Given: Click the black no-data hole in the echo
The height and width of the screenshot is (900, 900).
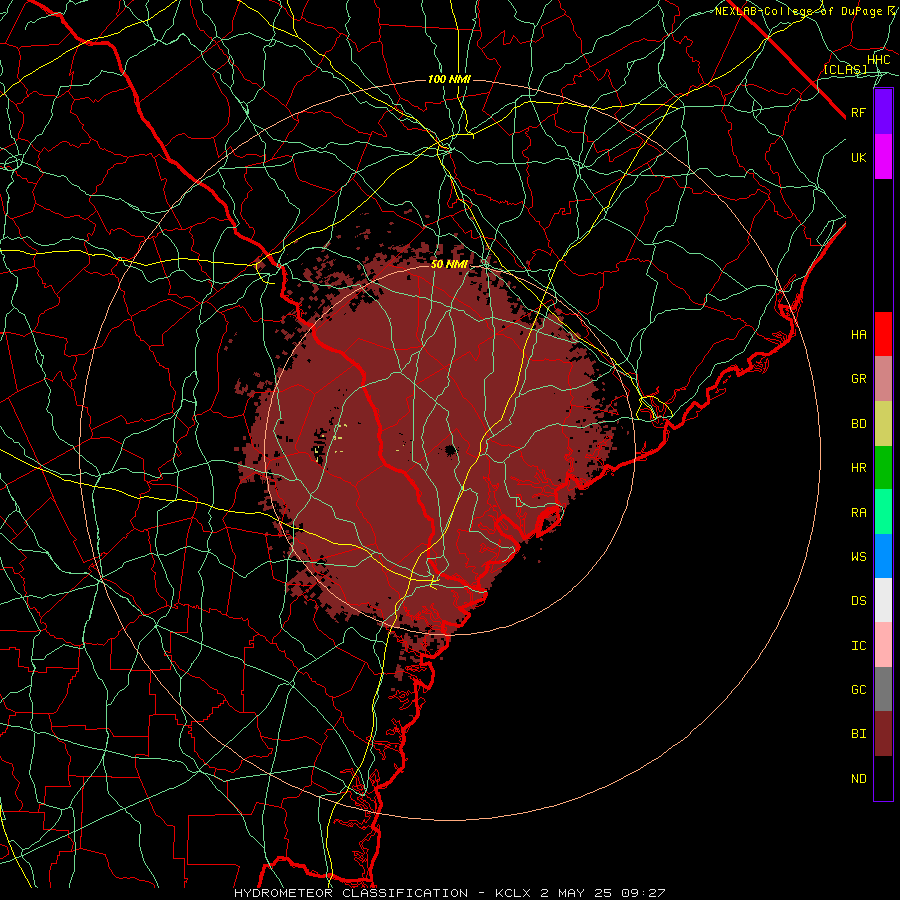Looking at the screenshot, I should (450, 451).
